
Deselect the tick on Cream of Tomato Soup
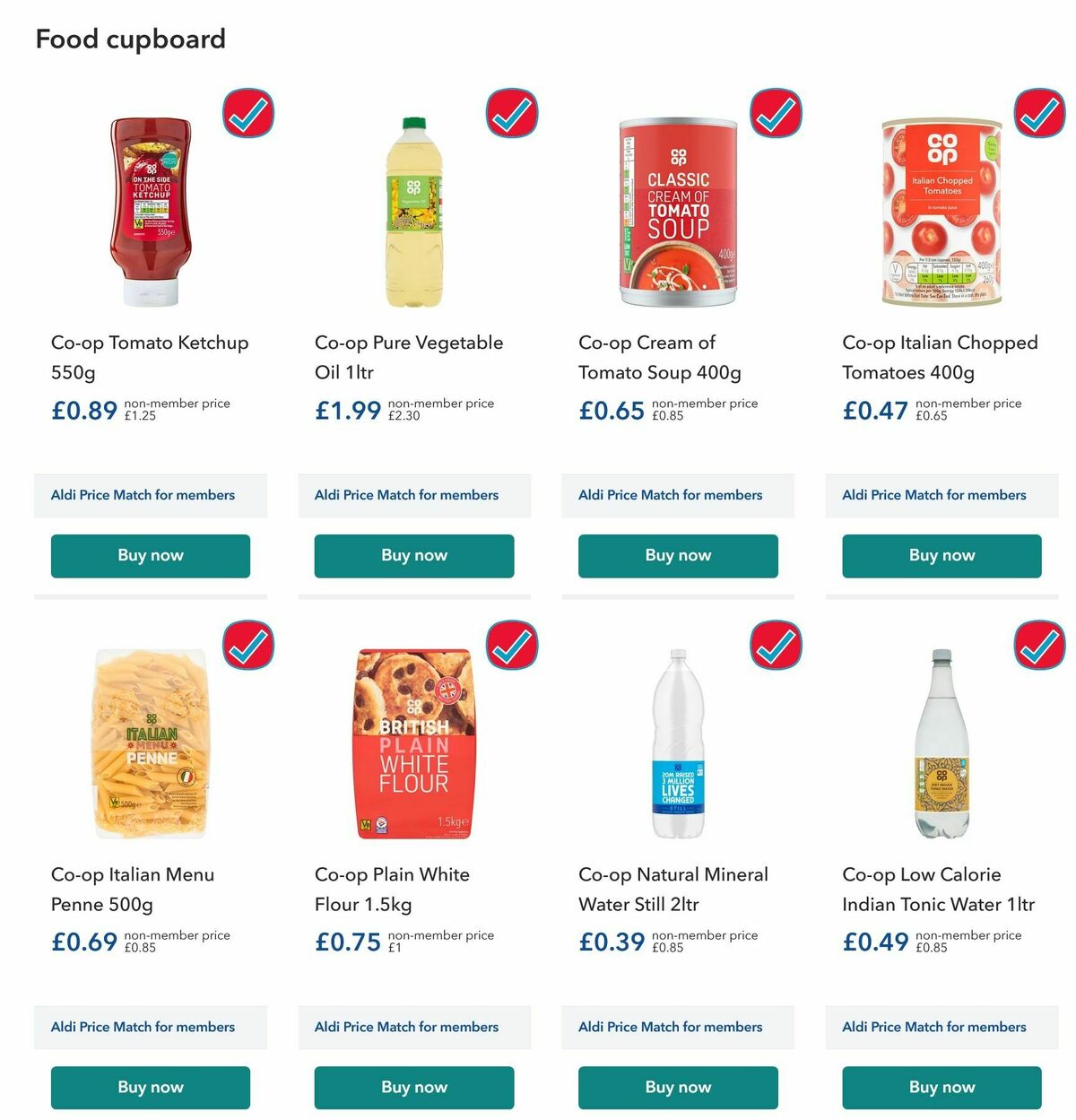(774, 113)
